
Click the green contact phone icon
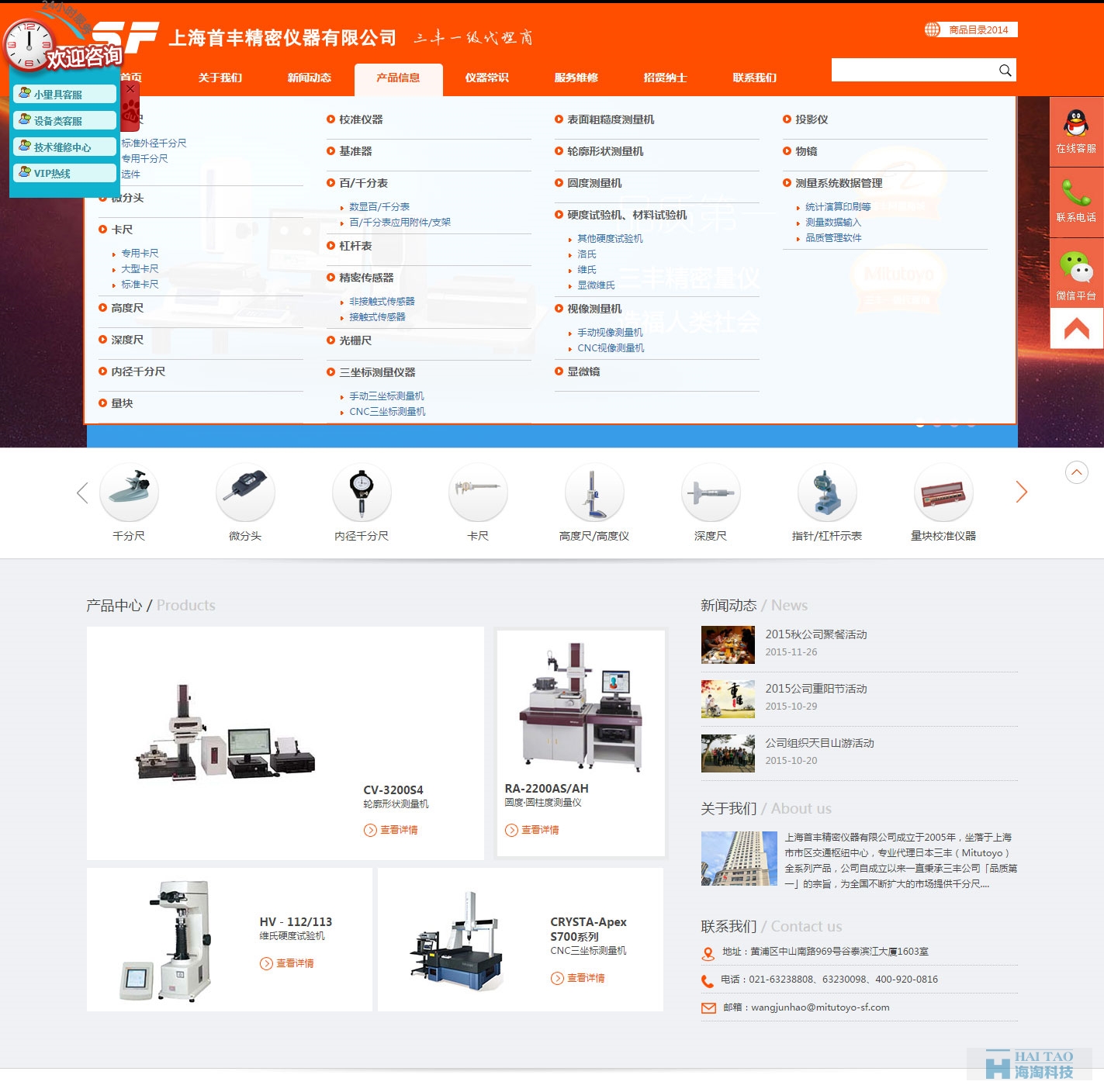coord(1076,202)
